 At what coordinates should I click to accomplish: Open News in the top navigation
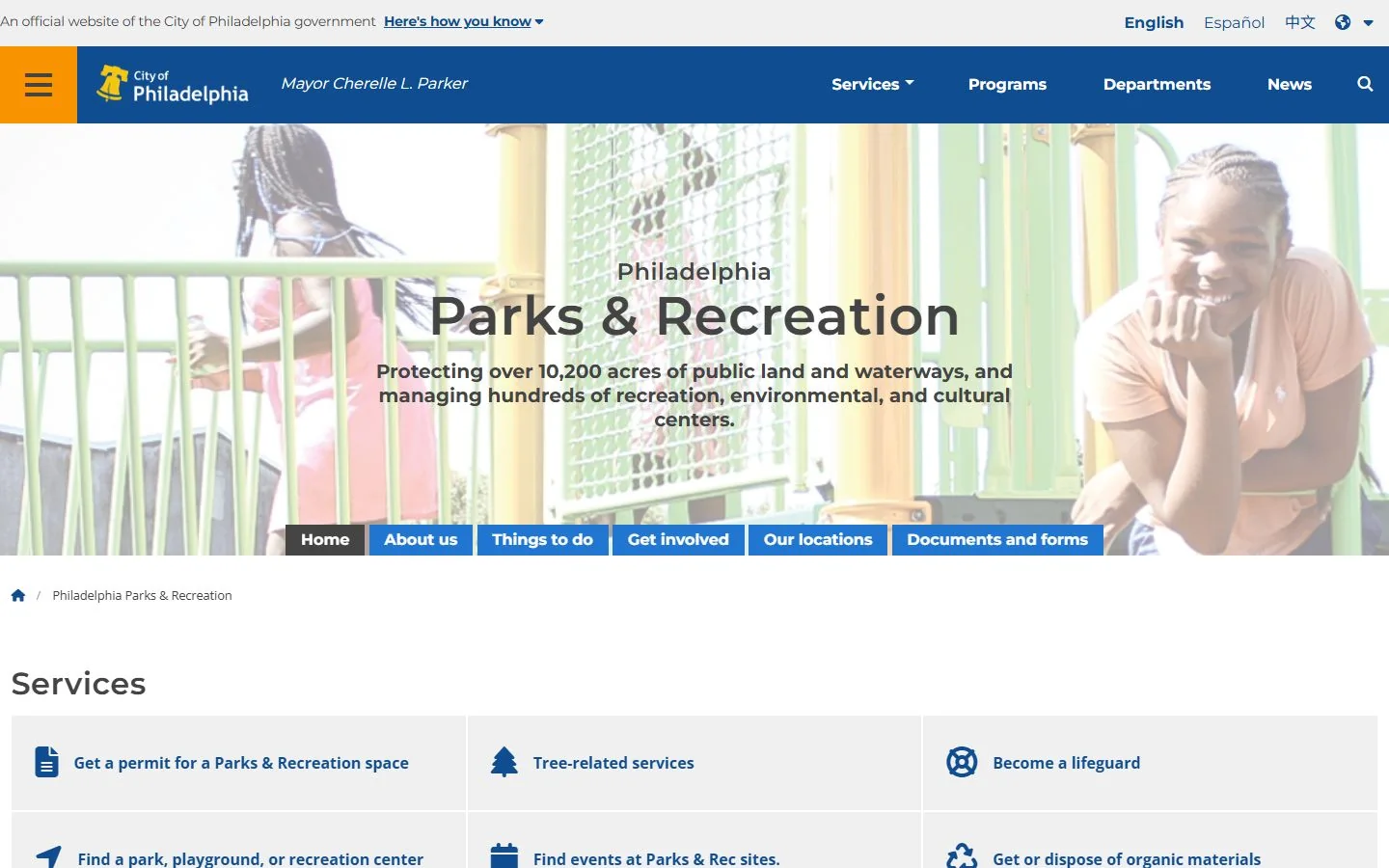click(x=1290, y=84)
